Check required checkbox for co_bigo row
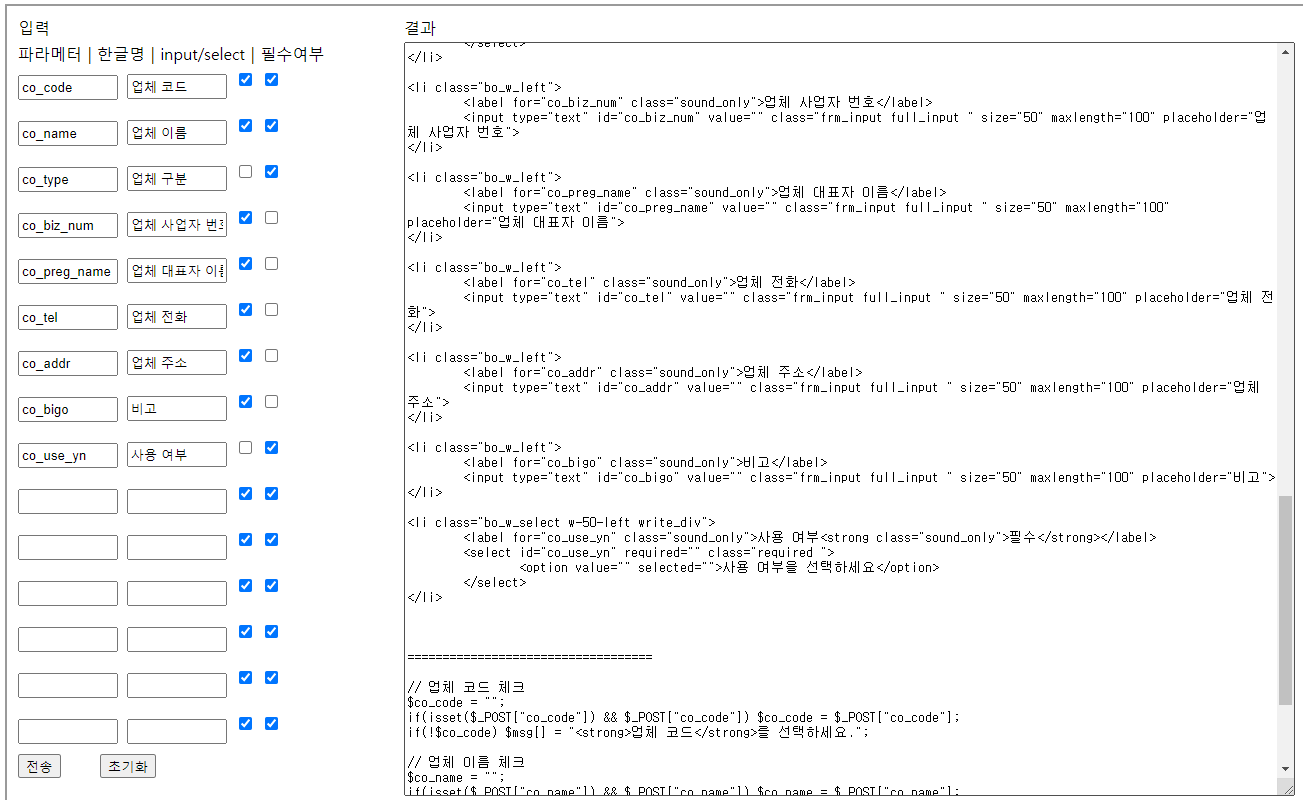This screenshot has height=800, width=1303. (271, 402)
